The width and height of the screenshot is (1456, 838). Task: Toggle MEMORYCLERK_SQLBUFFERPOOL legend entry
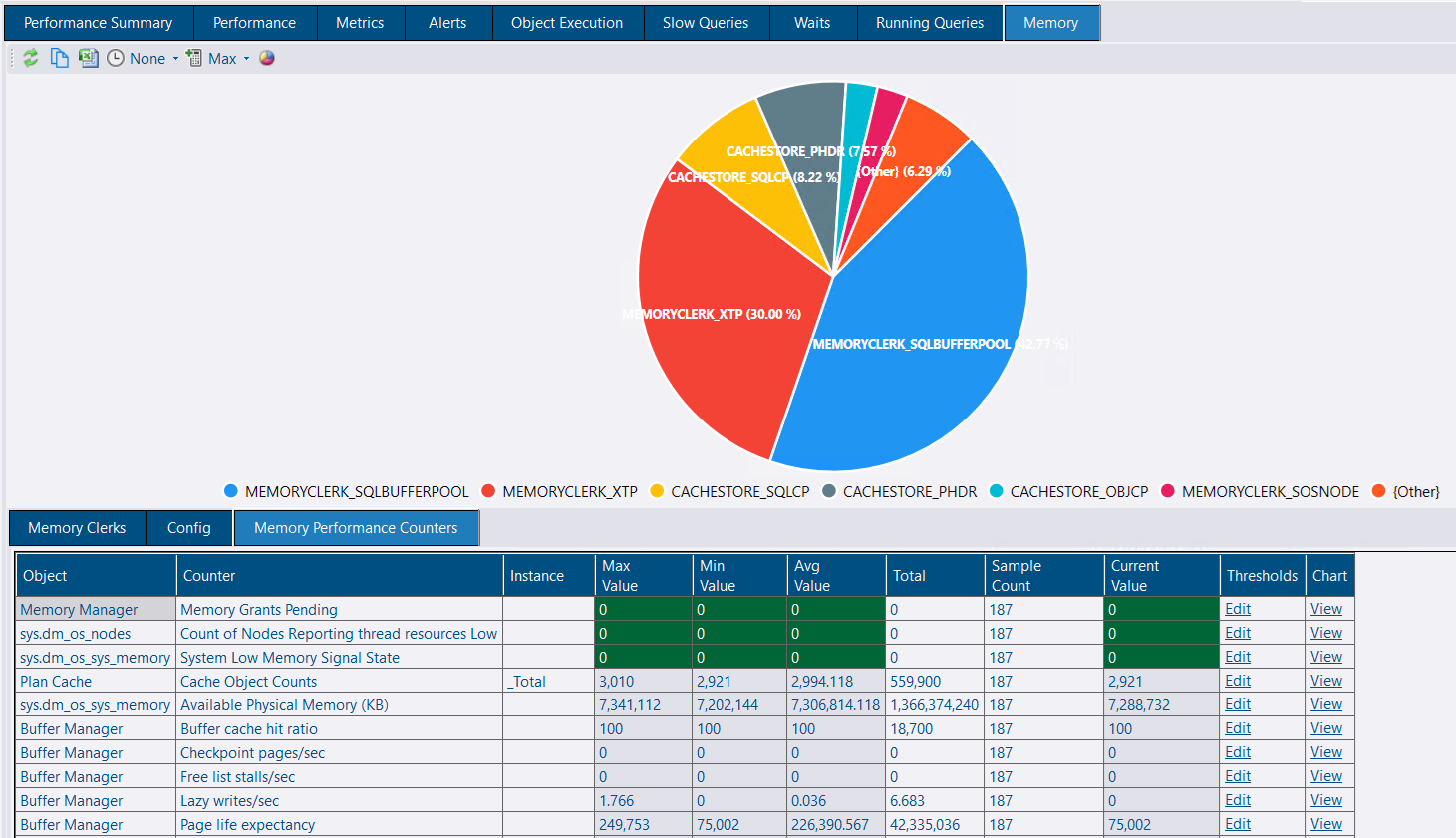[x=346, y=491]
